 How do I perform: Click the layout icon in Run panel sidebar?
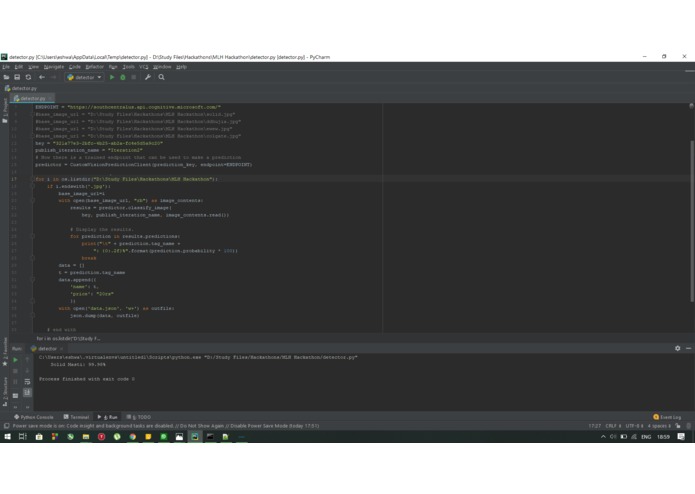[16, 395]
